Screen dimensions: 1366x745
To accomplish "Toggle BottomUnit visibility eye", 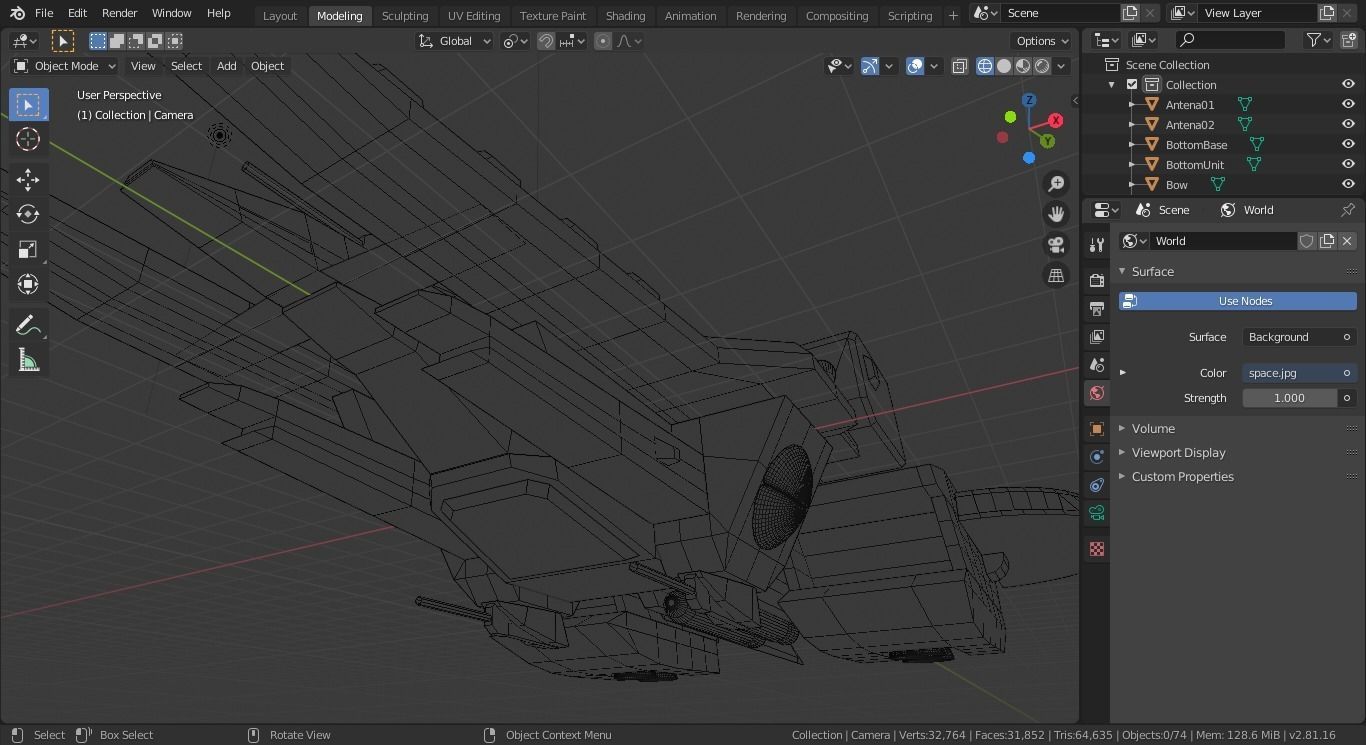I will point(1348,164).
